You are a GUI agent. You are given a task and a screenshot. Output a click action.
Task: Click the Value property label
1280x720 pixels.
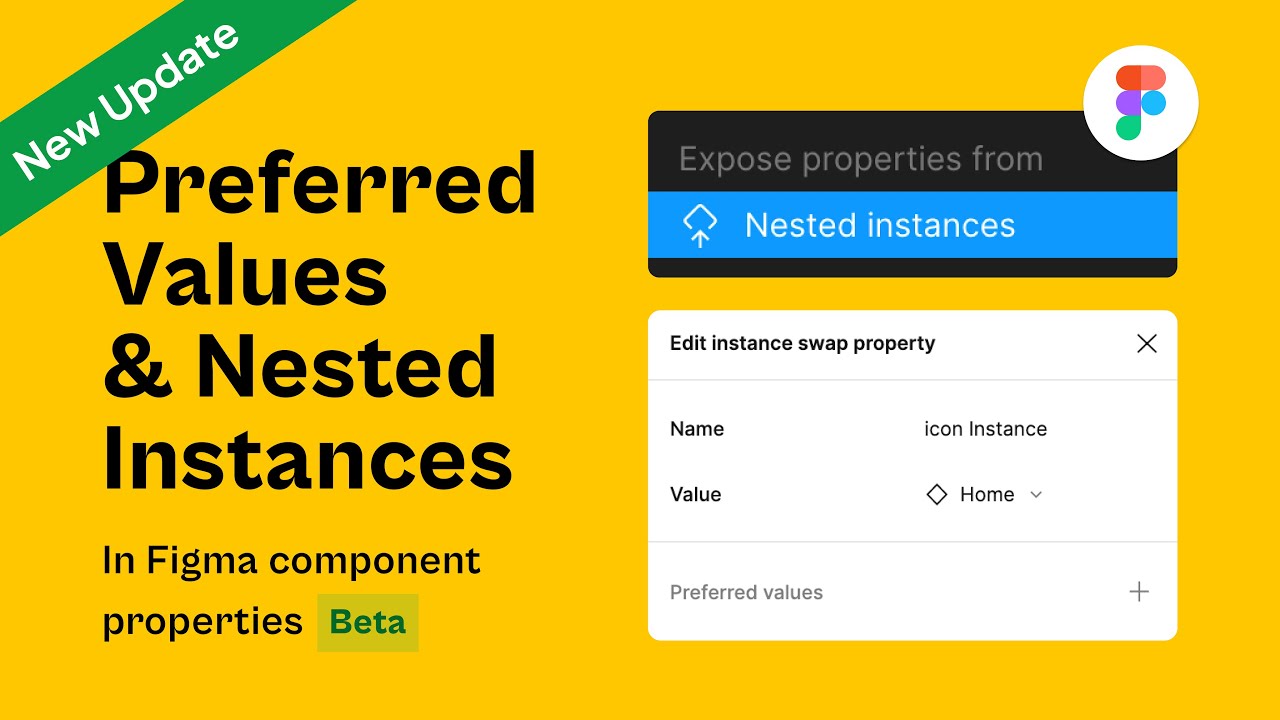695,495
